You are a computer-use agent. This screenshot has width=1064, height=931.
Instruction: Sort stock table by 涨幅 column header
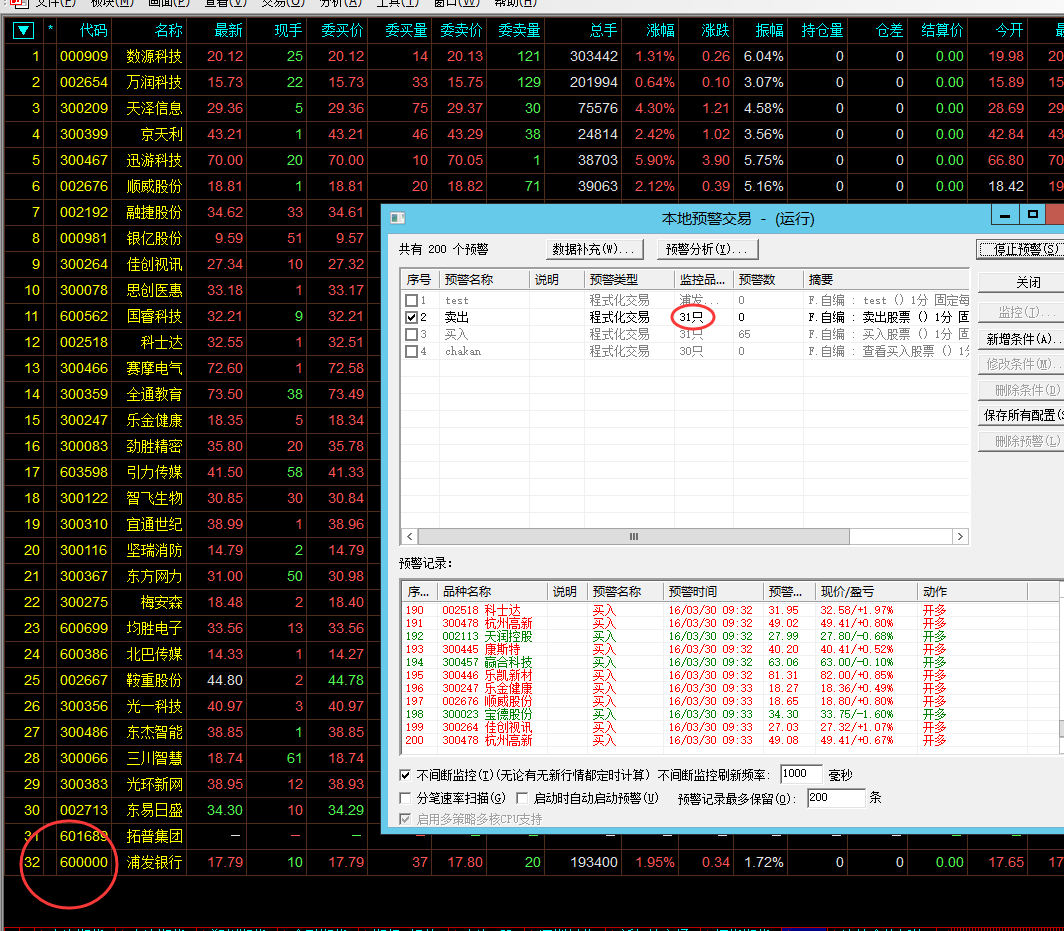(x=660, y=31)
